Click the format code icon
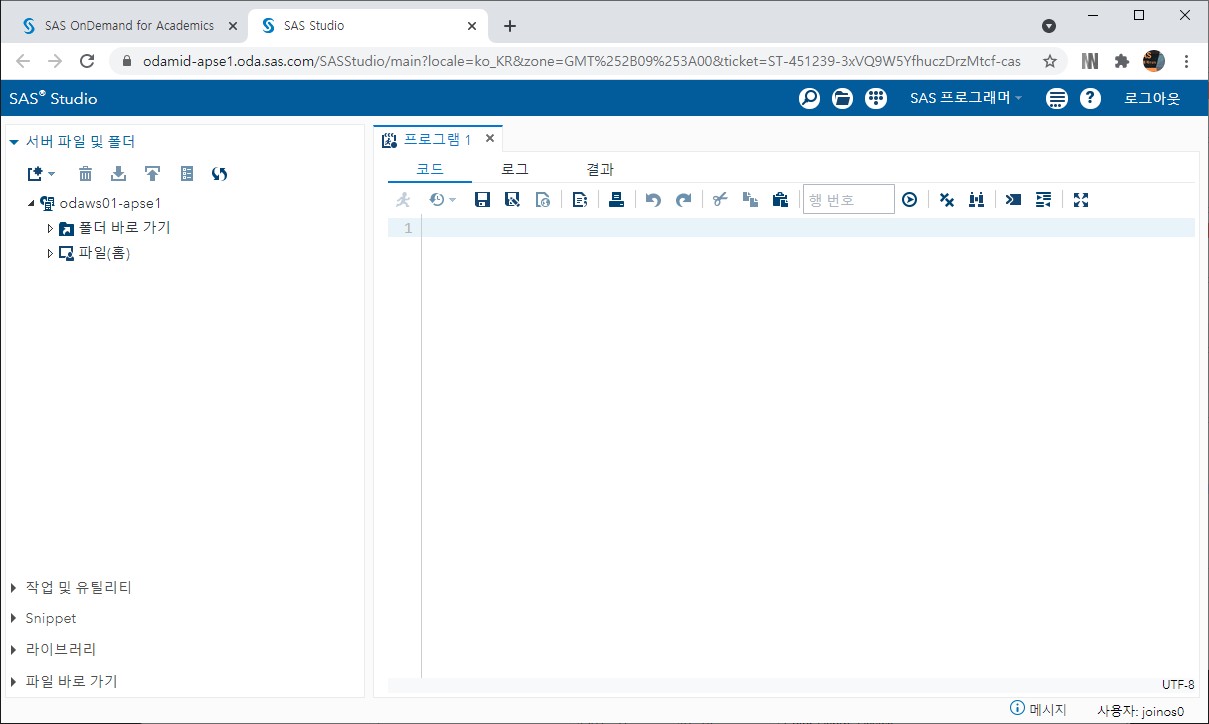The height and width of the screenshot is (724, 1209). coord(1043,200)
